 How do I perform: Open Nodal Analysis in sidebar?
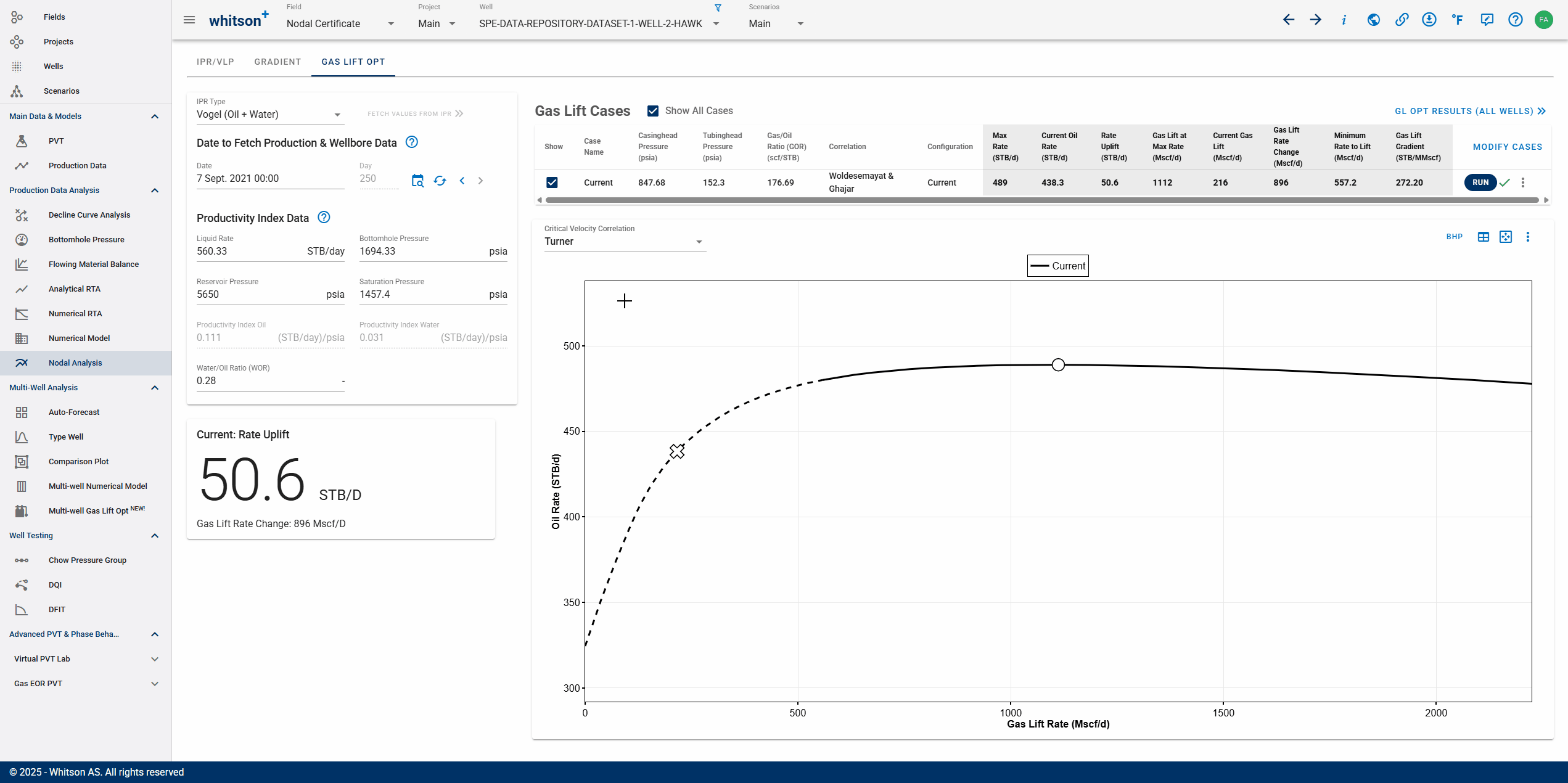(86, 363)
